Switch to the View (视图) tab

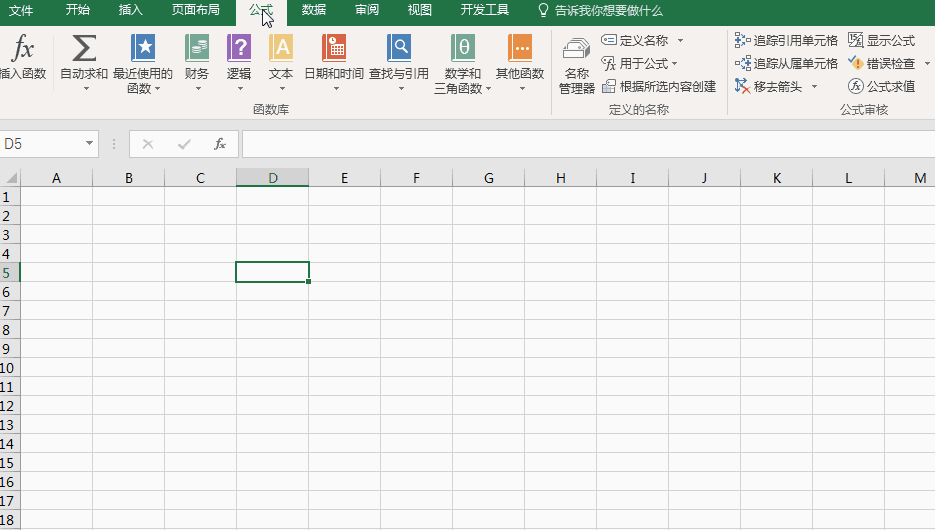420,10
